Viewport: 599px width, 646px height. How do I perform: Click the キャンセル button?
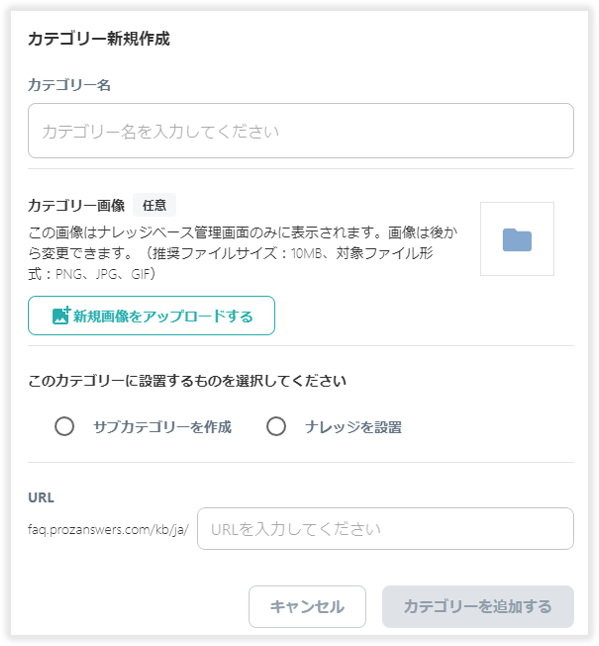(307, 606)
